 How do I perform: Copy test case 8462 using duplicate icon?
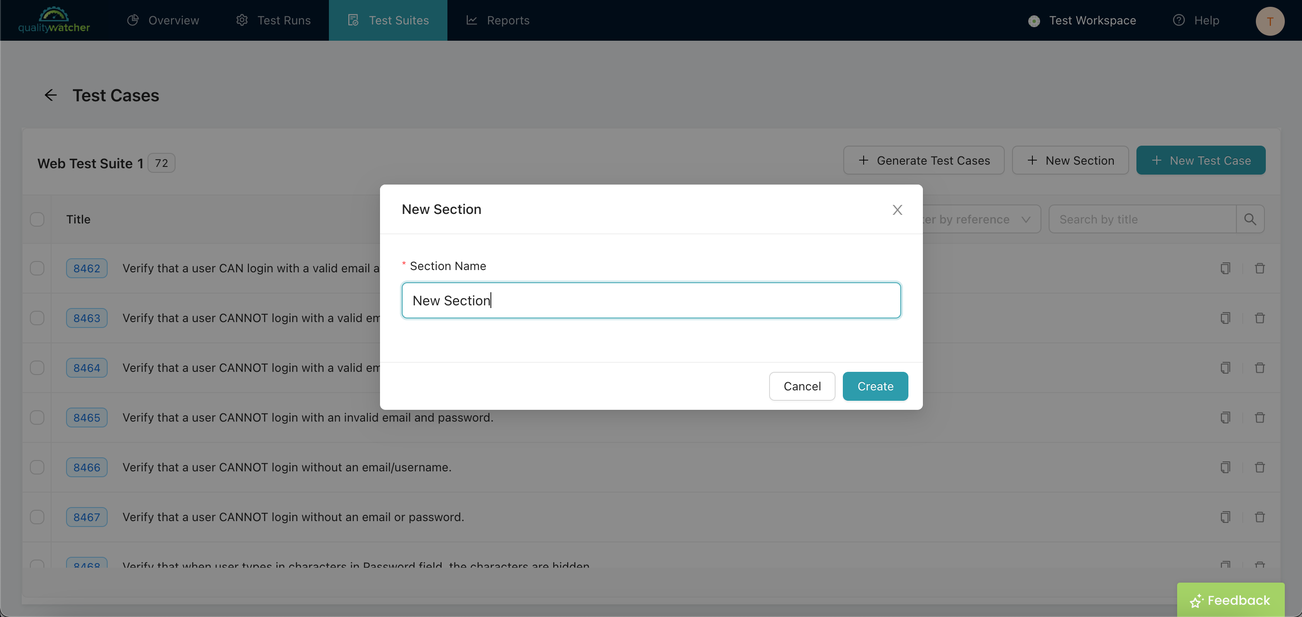[x=1225, y=268]
